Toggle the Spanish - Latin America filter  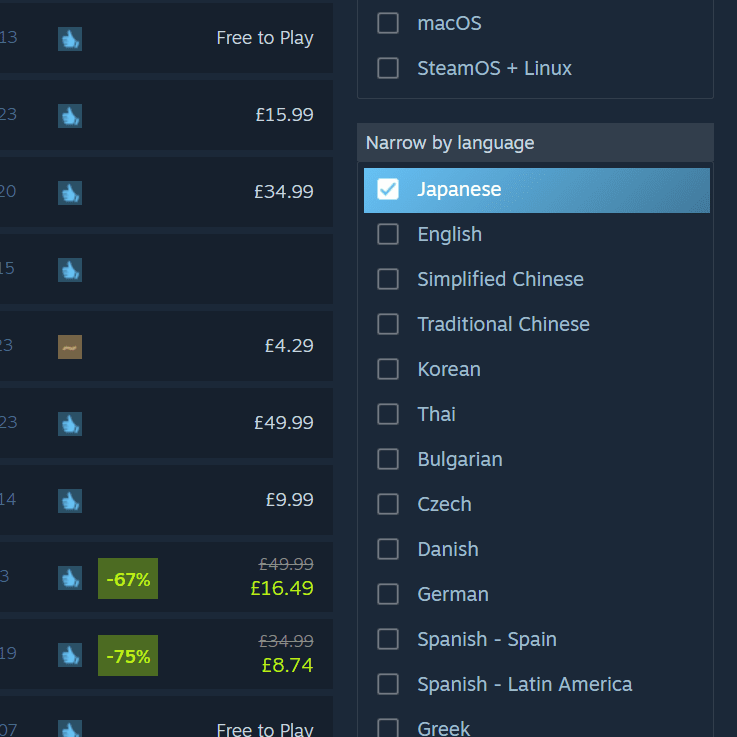tap(388, 684)
